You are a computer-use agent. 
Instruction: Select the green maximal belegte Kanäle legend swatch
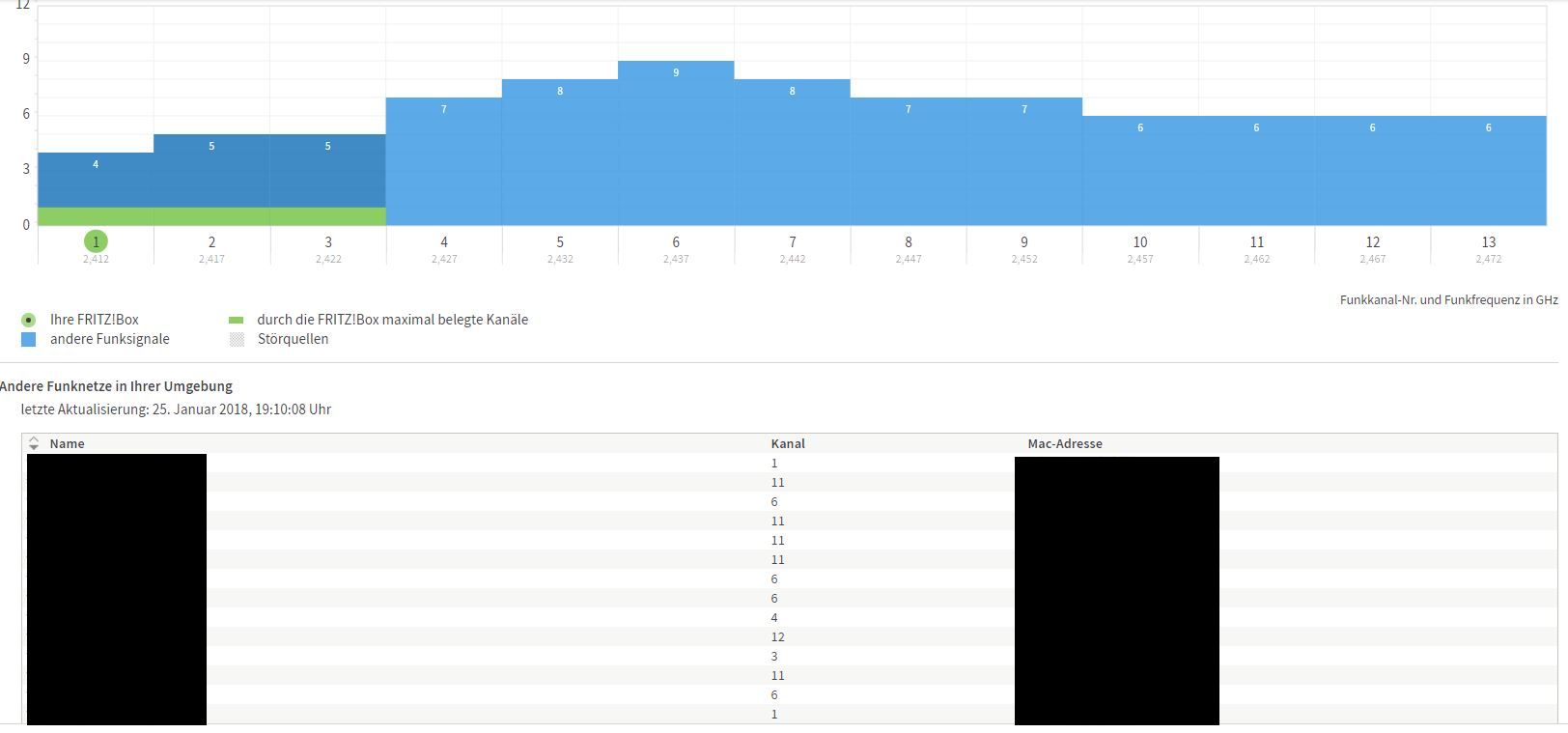coord(237,320)
